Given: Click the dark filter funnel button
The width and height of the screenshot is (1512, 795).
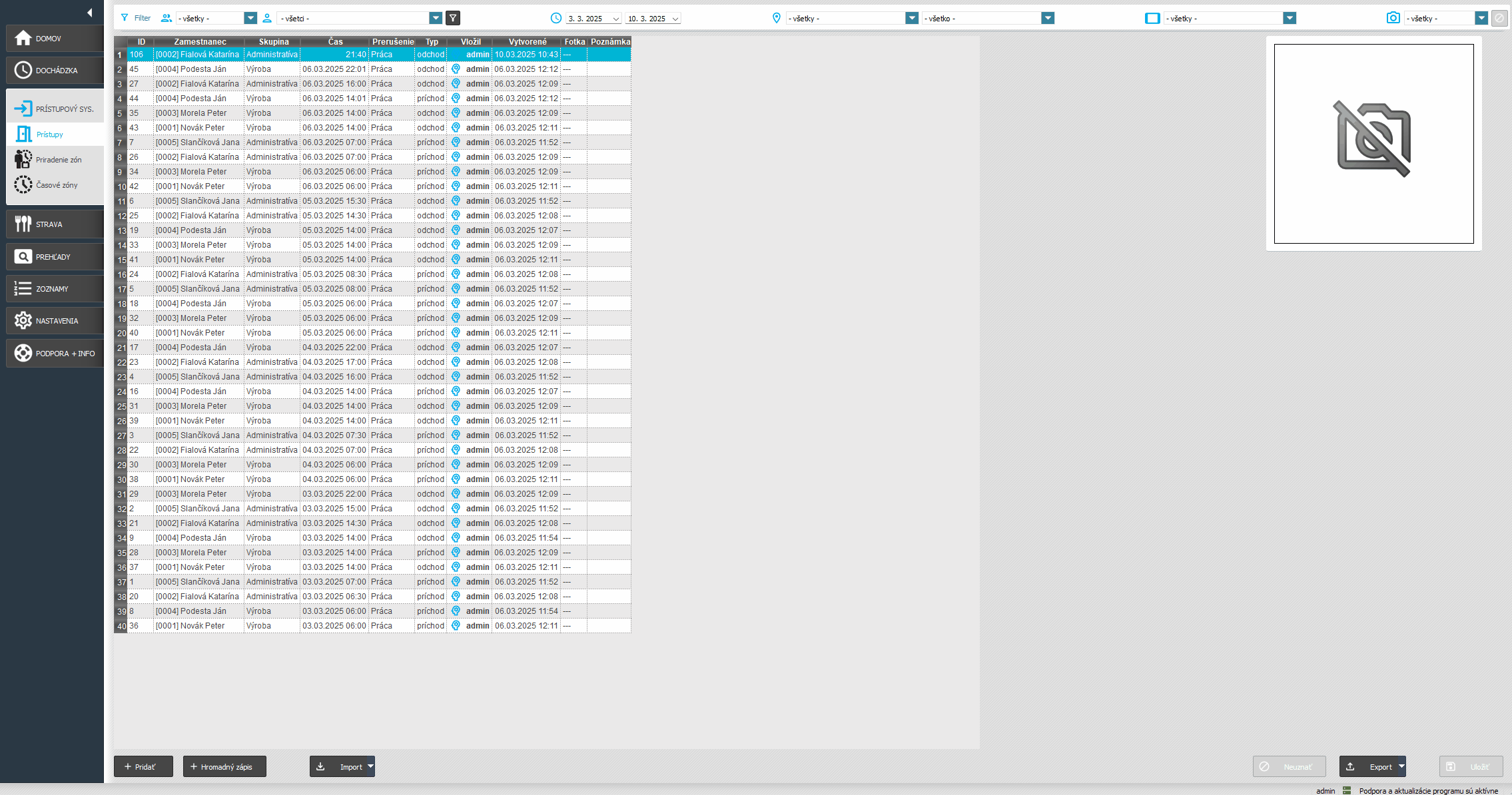Looking at the screenshot, I should [x=453, y=18].
